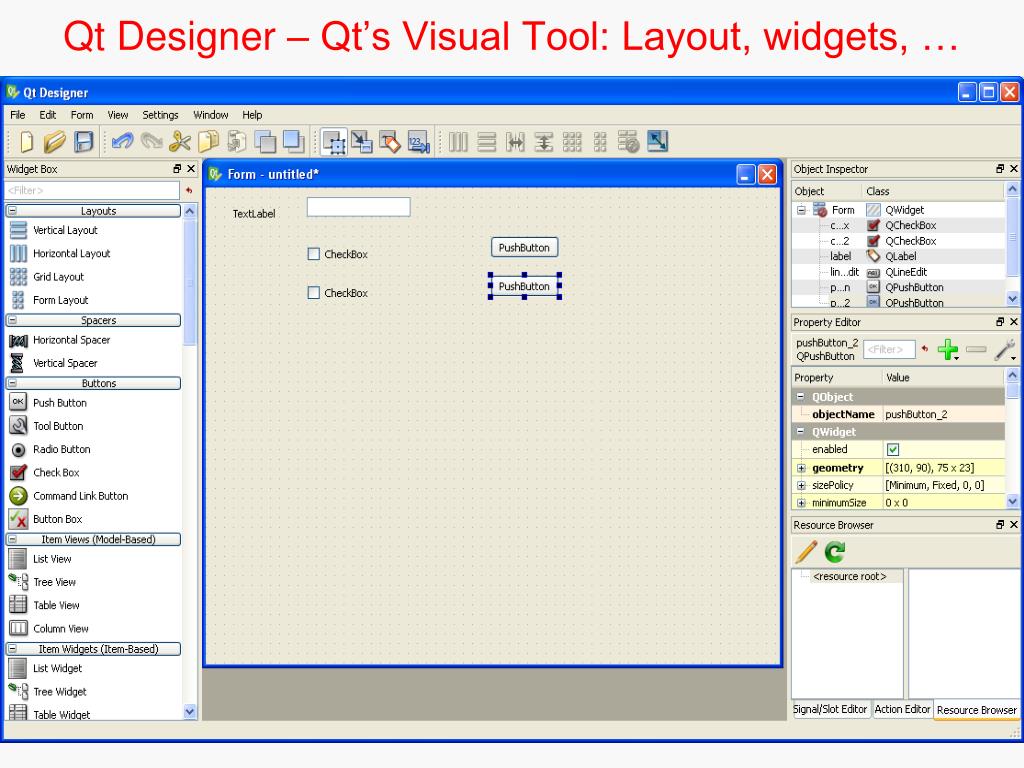Activate the Edit Widgets mode toolbar icon
The height and width of the screenshot is (768, 1024).
click(x=334, y=142)
